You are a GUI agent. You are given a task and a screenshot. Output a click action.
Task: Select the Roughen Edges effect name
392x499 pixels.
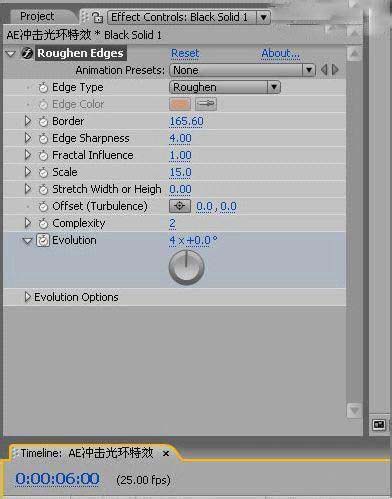point(80,53)
